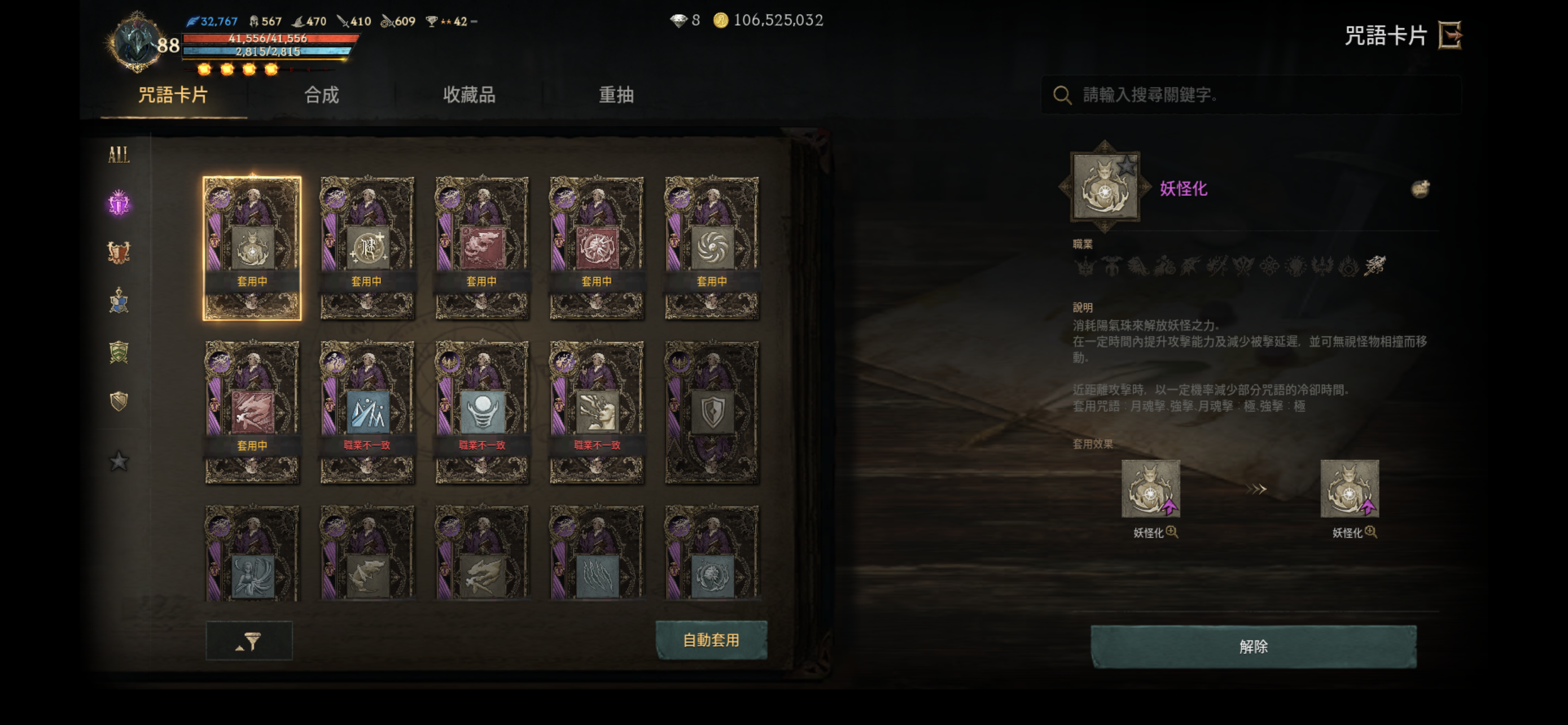1568x725 pixels.
Task: Expand first 妖怪化 effect detail magnifier
Action: point(1172,532)
